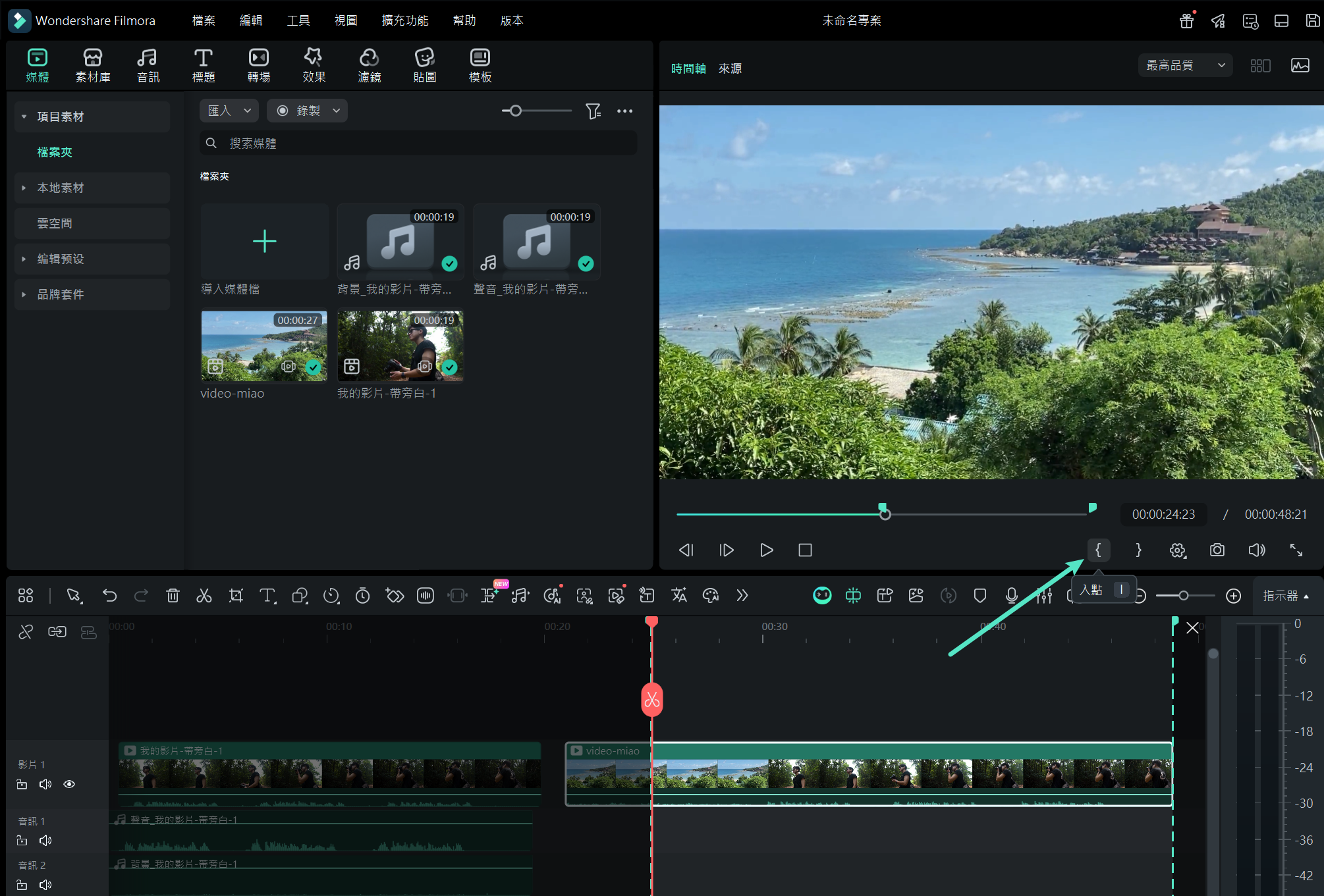This screenshot has height=896, width=1324.
Task: Click the voiceover microphone icon
Action: 1012,596
